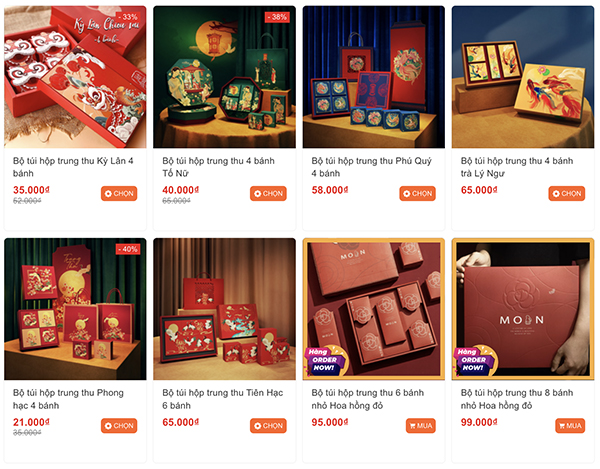
Task: Open Tiên Hạc 6 bánh product image
Action: [x=225, y=309]
